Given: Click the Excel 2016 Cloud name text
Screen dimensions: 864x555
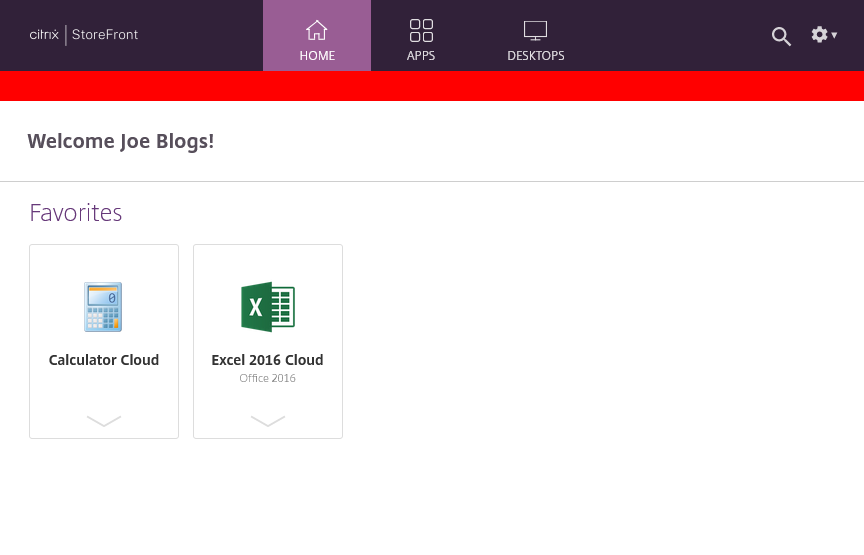Looking at the screenshot, I should coord(268,360).
